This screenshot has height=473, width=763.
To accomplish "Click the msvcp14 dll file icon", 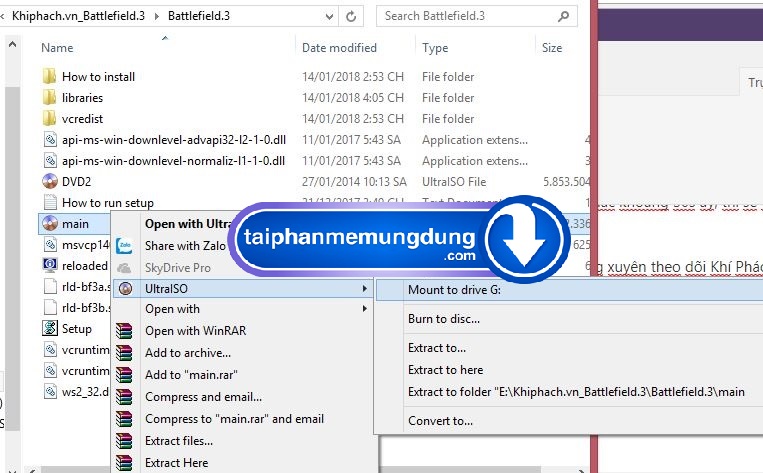I will tap(50, 244).
